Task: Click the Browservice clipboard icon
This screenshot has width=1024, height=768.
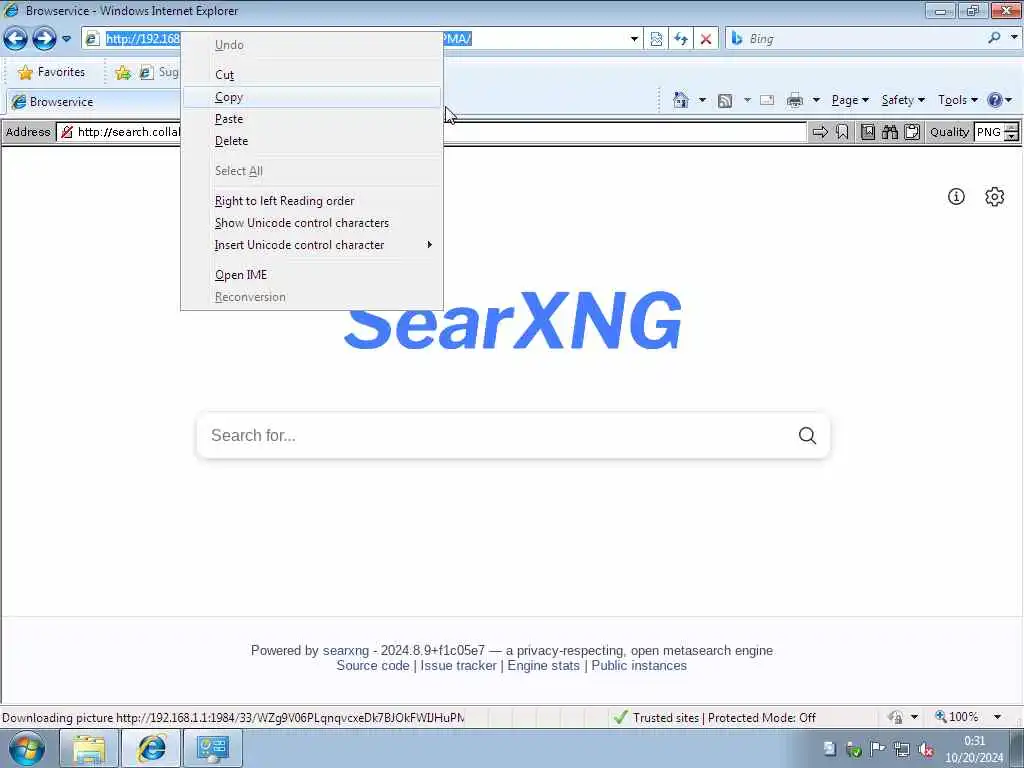Action: [912, 133]
